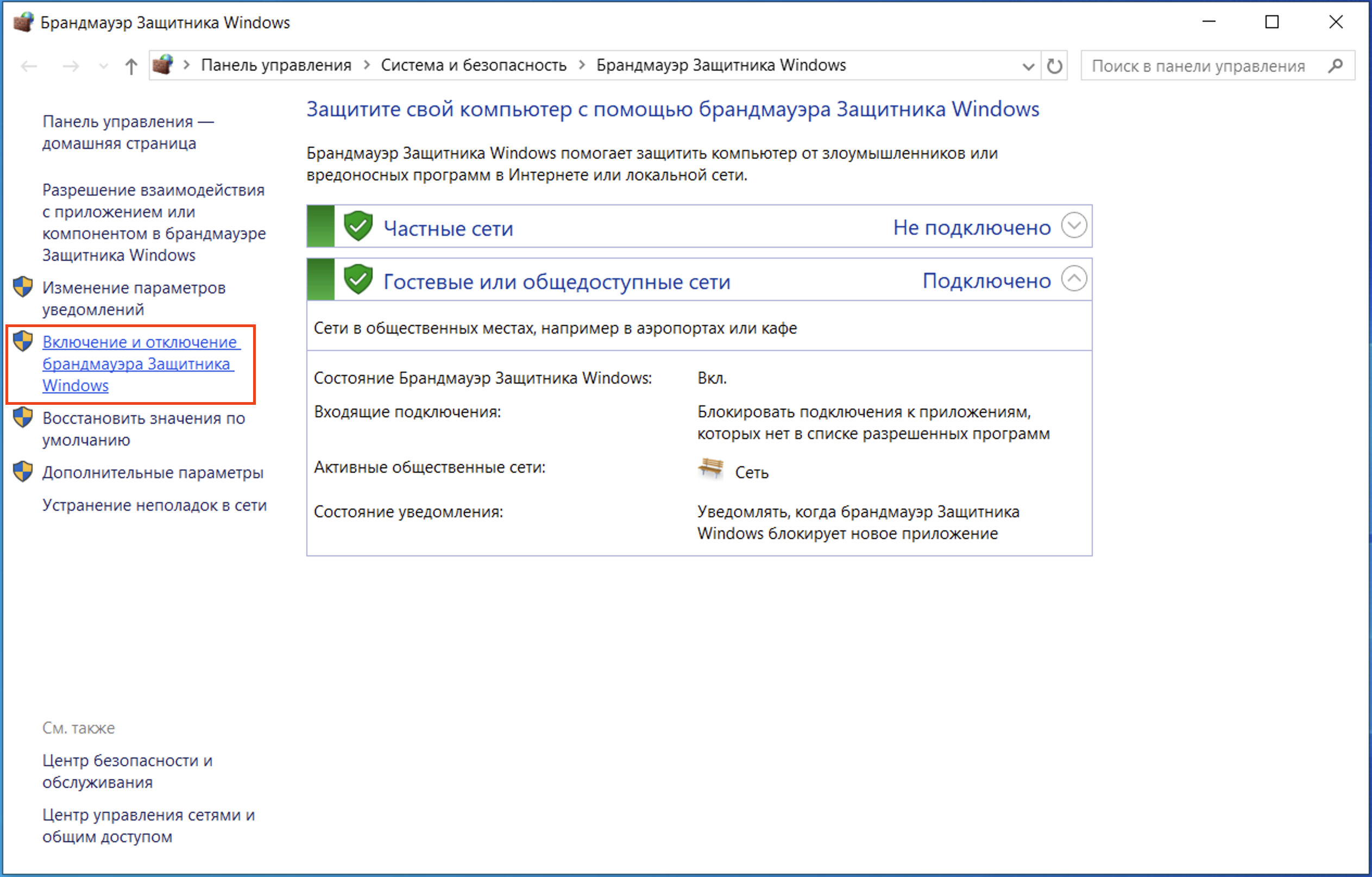The image size is (1372, 877).
Task: Open address bar history dropdown
Action: pos(1028,66)
